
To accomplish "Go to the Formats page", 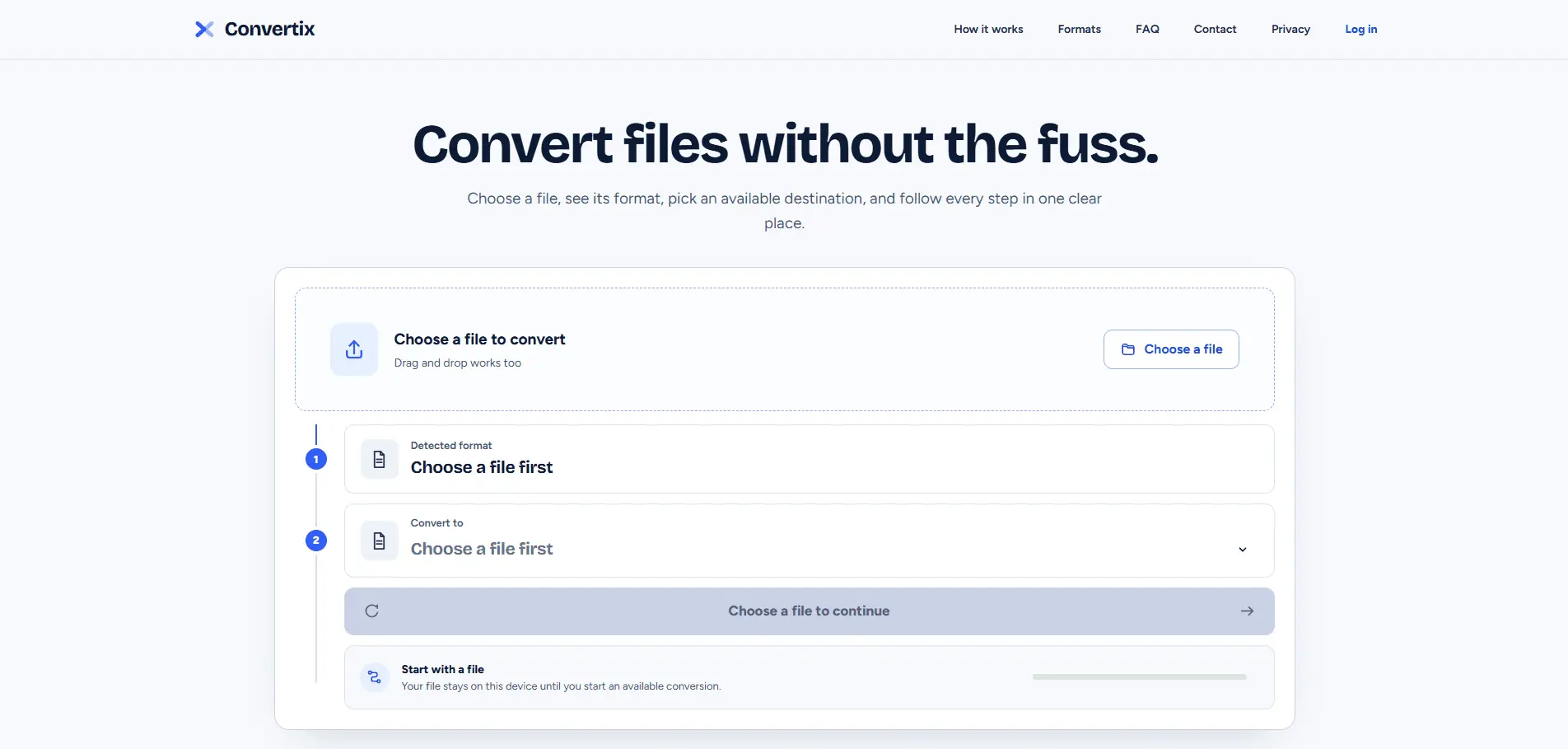I will (1079, 29).
